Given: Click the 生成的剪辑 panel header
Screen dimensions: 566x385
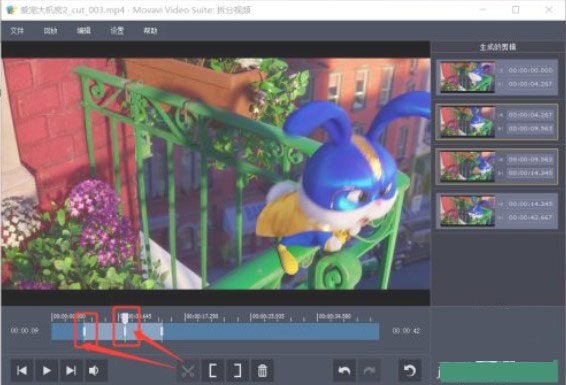Looking at the screenshot, I should pyautogui.click(x=498, y=47).
